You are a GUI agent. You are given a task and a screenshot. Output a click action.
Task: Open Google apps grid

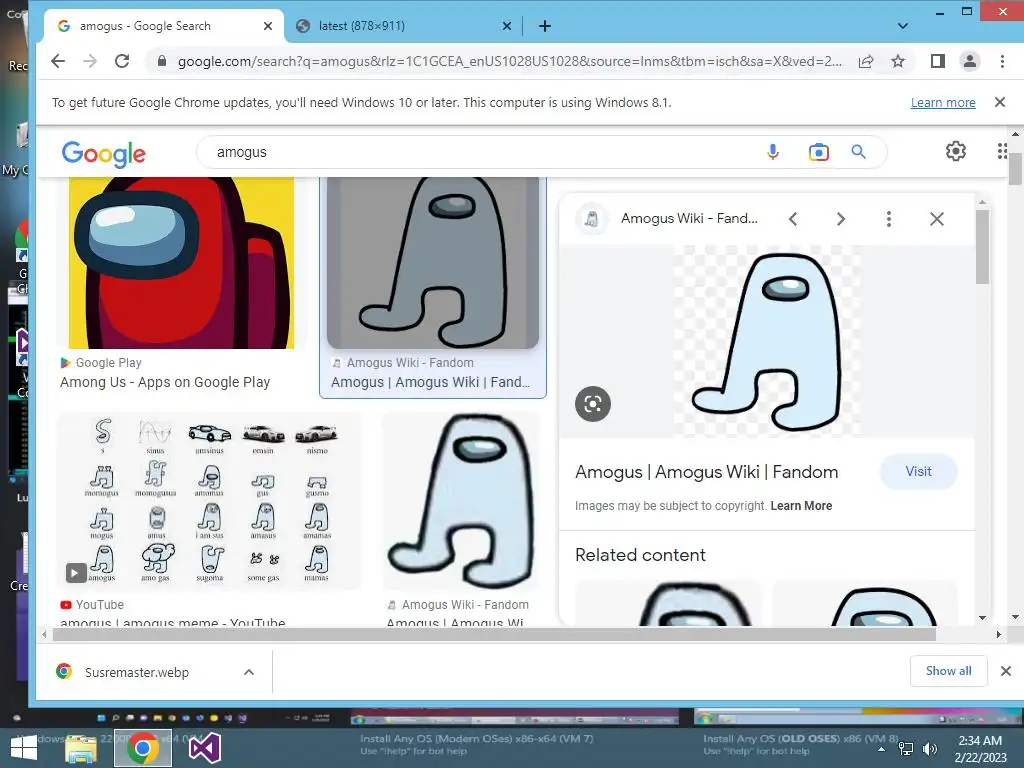[1002, 152]
